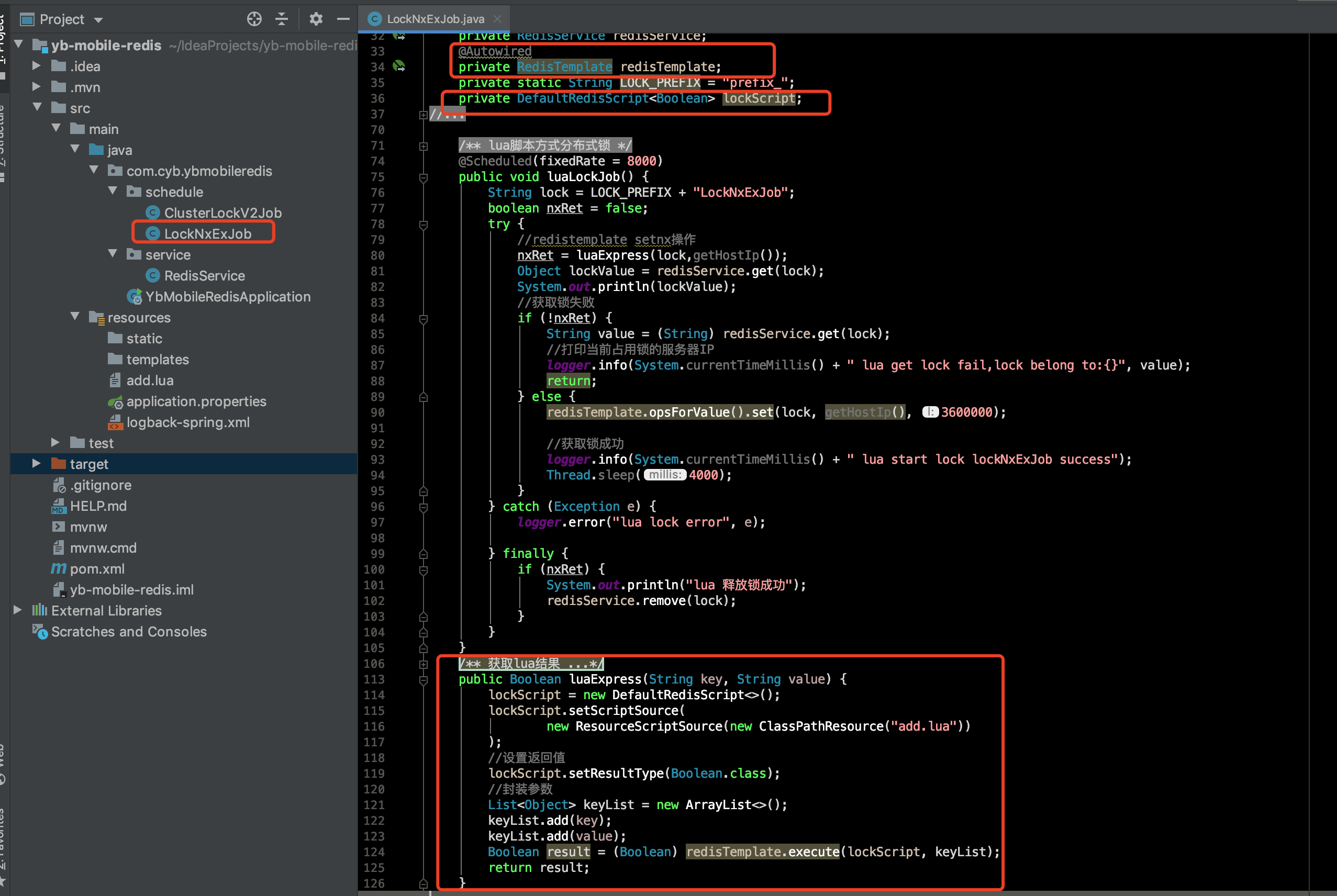This screenshot has width=1337, height=896.
Task: Select the static resources folder
Action: click(144, 338)
